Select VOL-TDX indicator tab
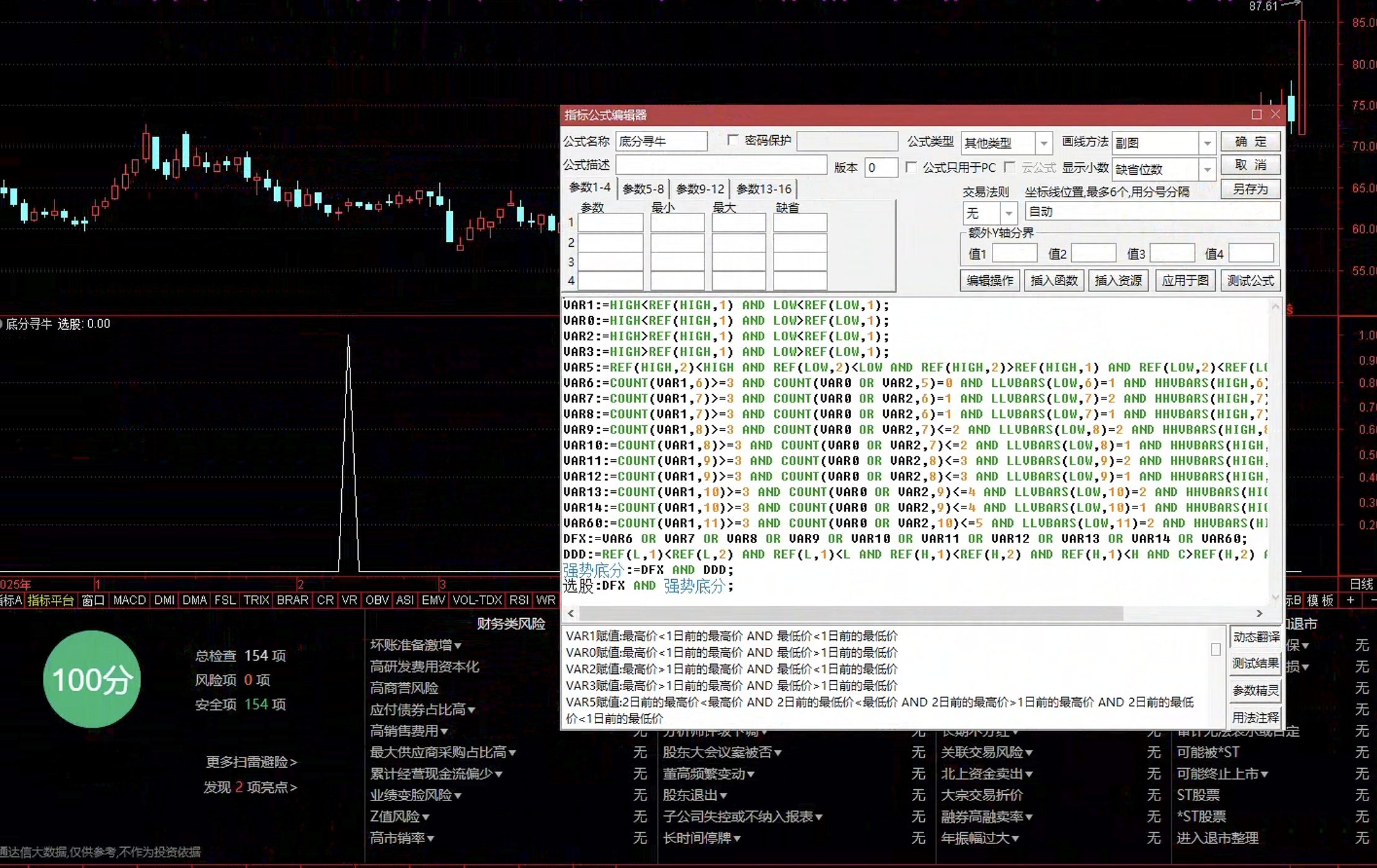1377x868 pixels. (476, 600)
